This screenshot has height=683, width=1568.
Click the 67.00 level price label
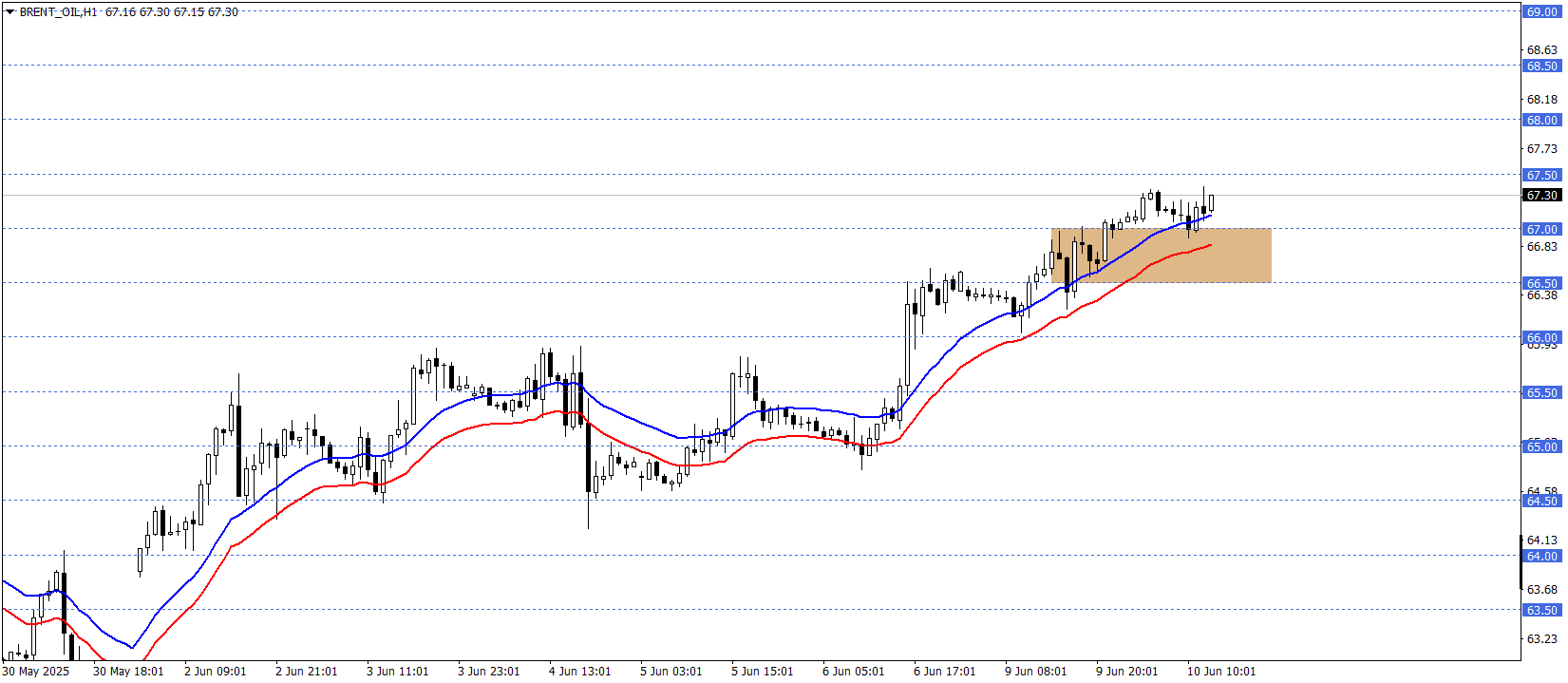[1541, 229]
